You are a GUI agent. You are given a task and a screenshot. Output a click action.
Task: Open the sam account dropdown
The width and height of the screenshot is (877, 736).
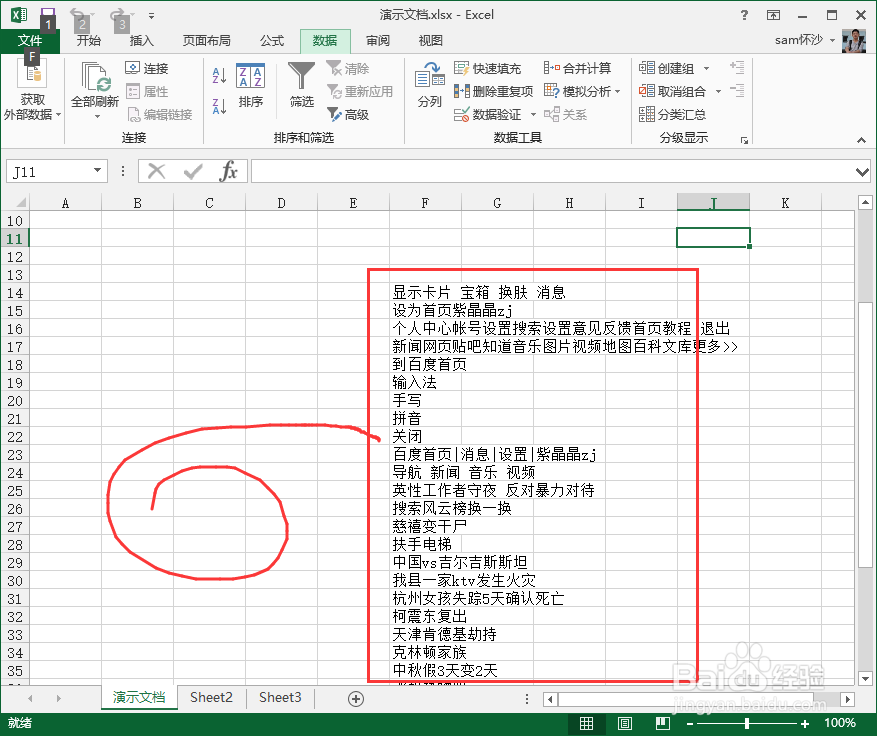[832, 40]
